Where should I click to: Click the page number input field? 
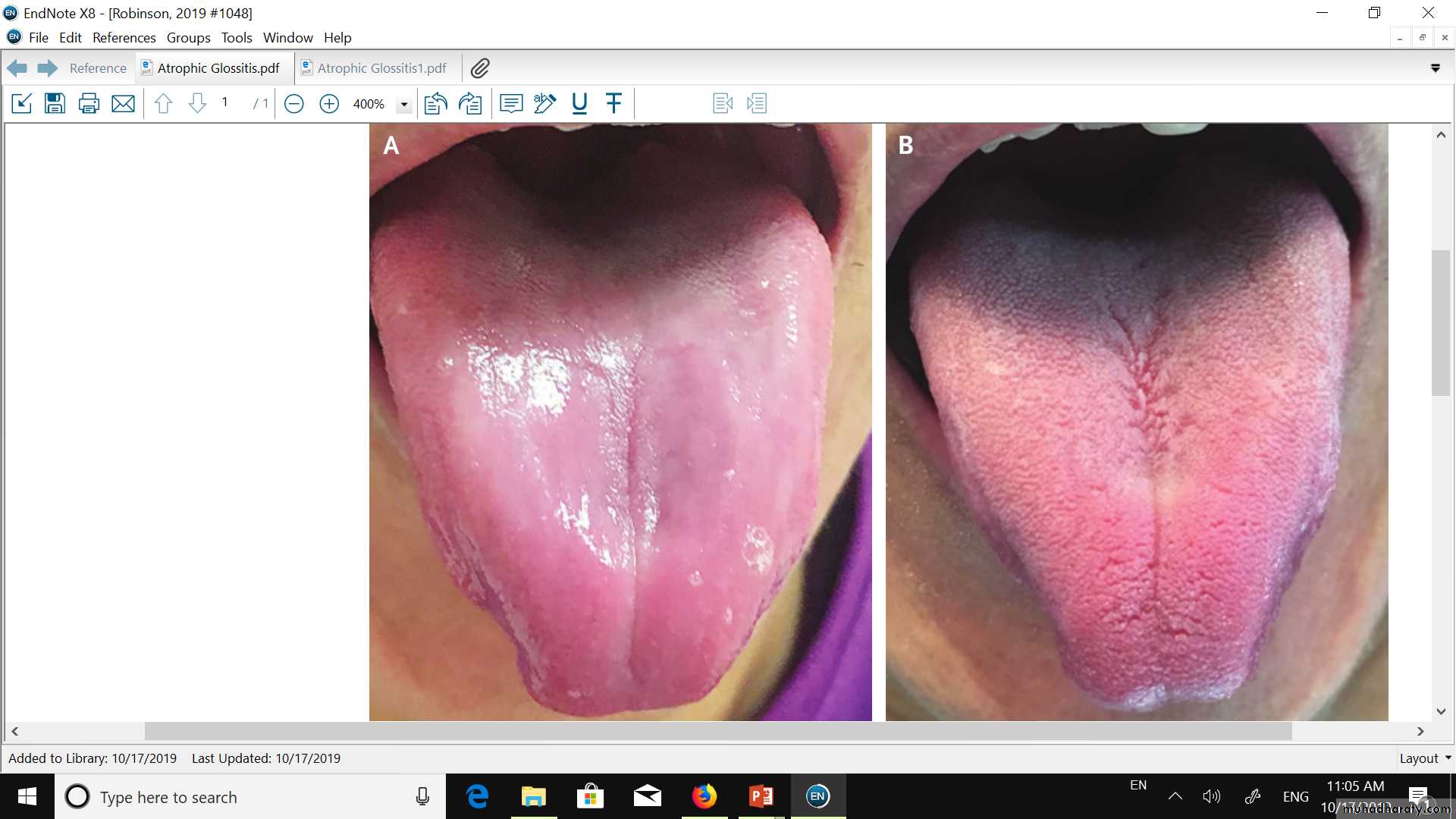pyautogui.click(x=225, y=102)
